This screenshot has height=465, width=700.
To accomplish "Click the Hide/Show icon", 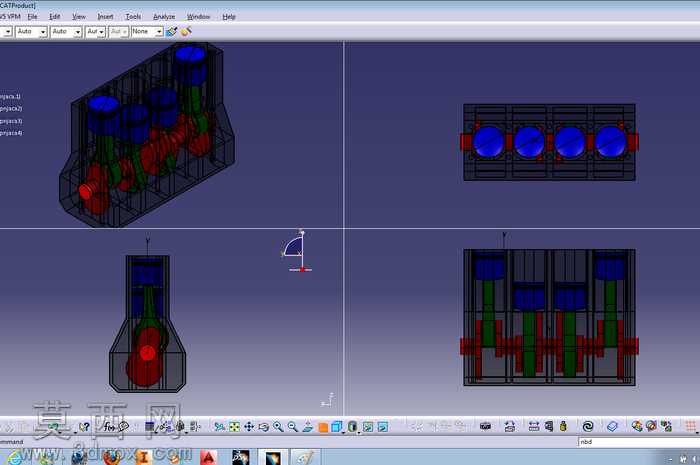I will (368, 427).
